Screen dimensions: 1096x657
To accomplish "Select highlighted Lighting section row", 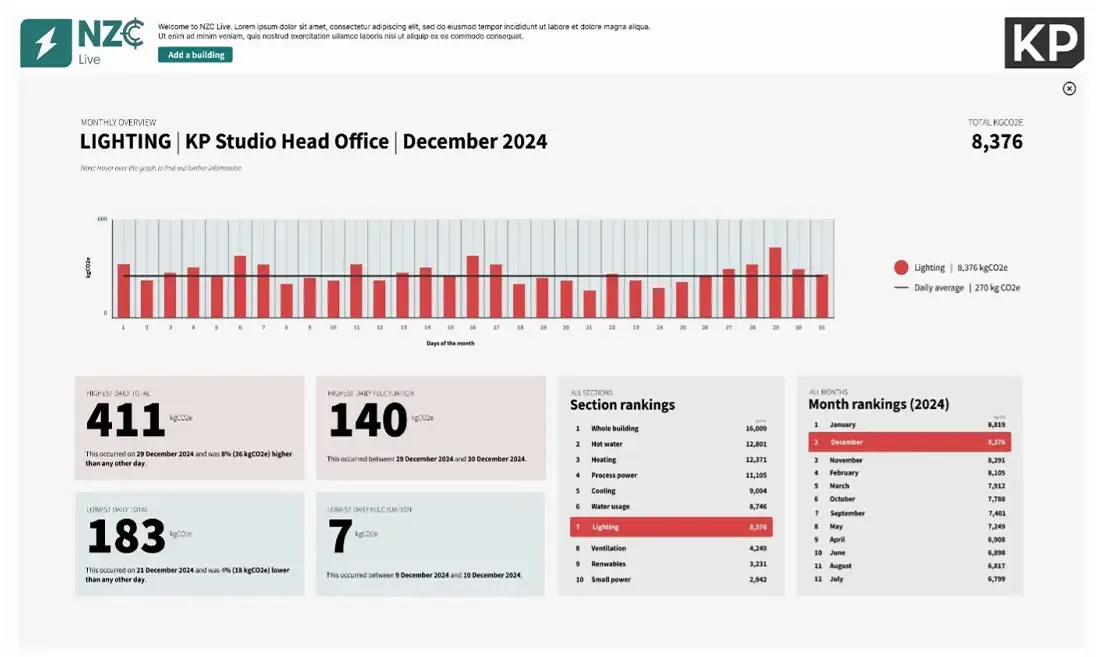I will pyautogui.click(x=669, y=527).
